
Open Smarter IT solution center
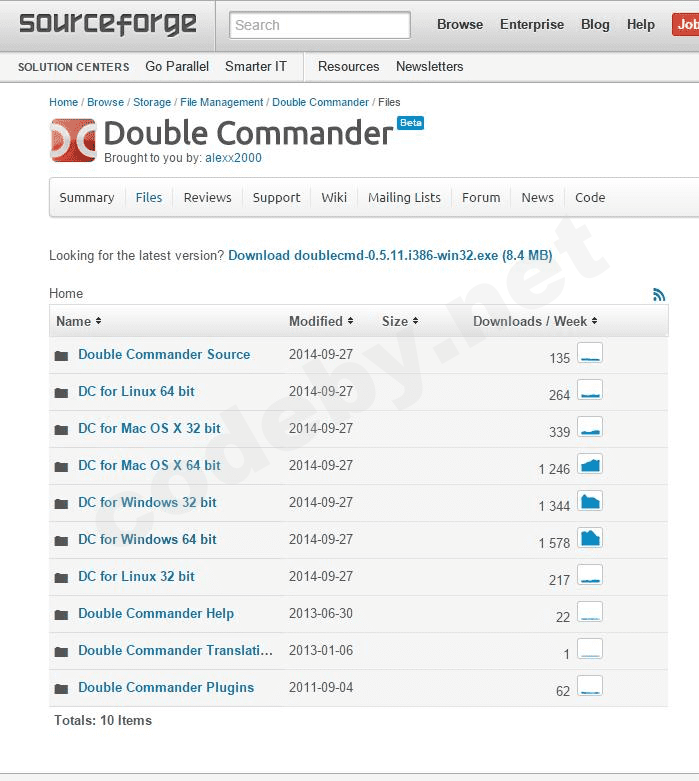tap(256, 66)
